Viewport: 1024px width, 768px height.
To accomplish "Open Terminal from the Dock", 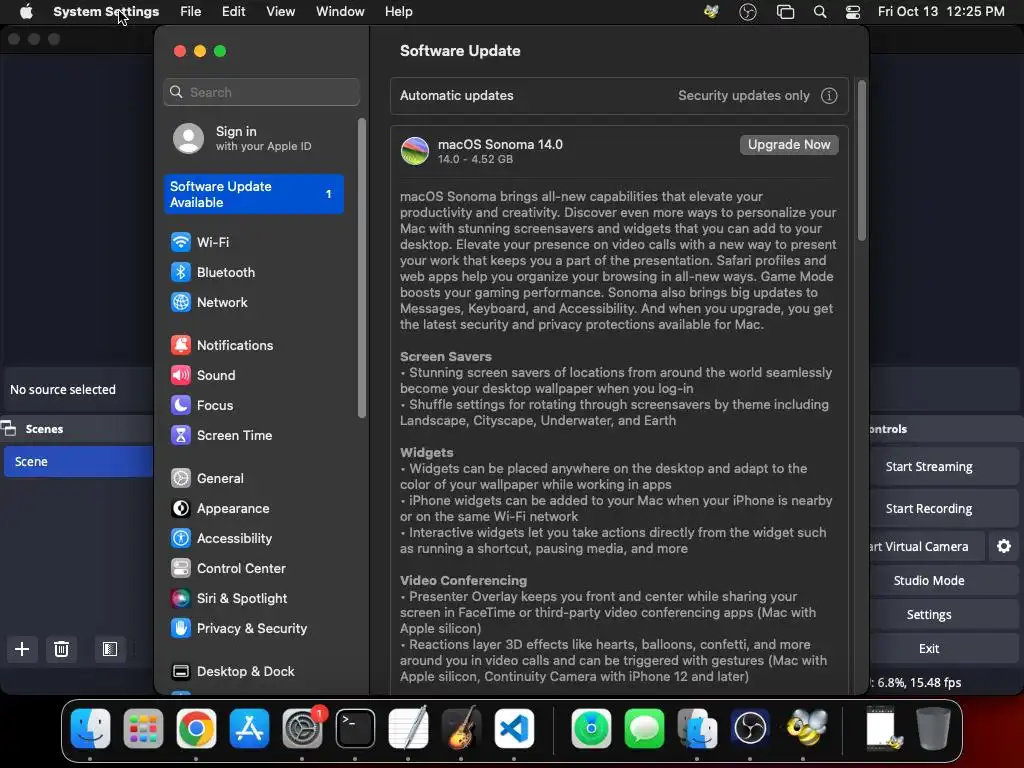I will pyautogui.click(x=355, y=729).
